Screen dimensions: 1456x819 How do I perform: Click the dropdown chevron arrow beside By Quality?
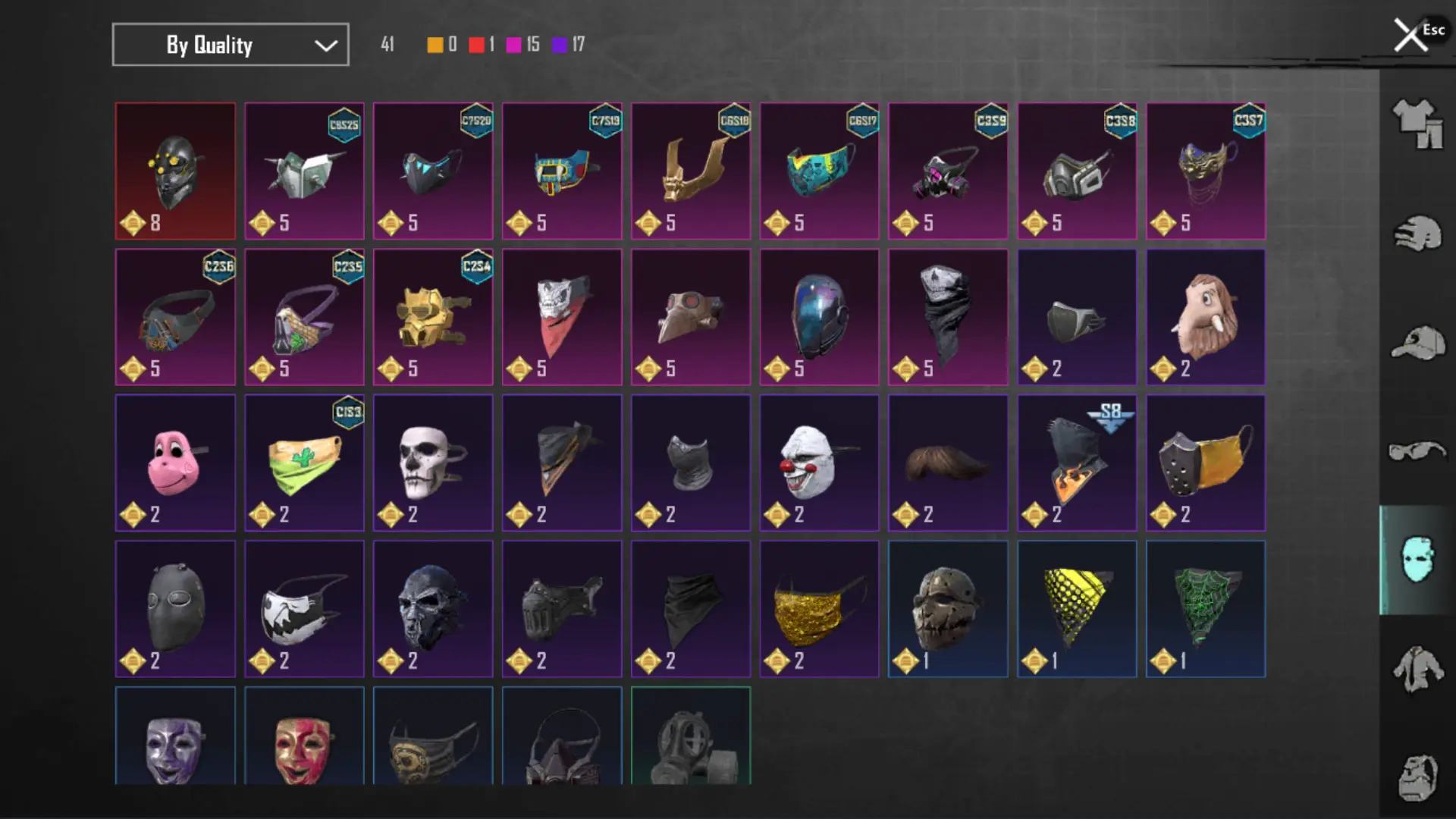pyautogui.click(x=326, y=45)
